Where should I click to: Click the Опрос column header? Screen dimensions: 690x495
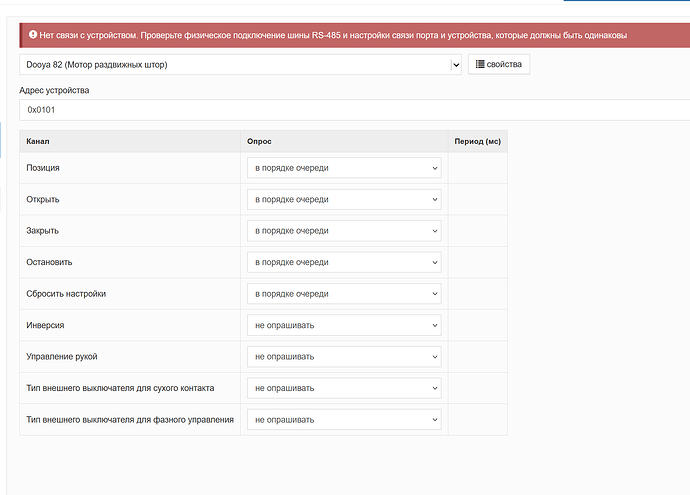click(259, 142)
